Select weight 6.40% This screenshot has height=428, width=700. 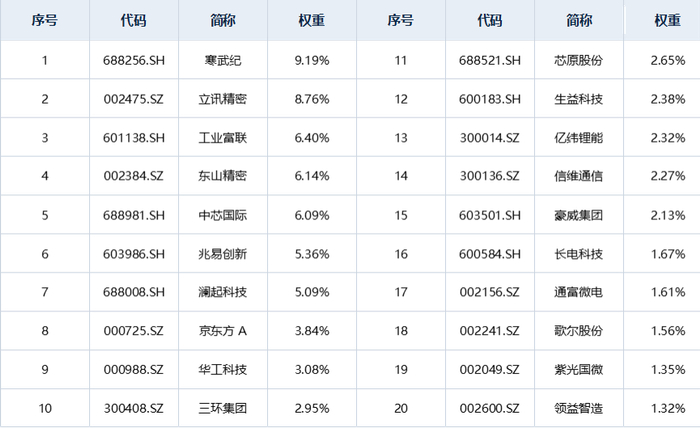312,138
